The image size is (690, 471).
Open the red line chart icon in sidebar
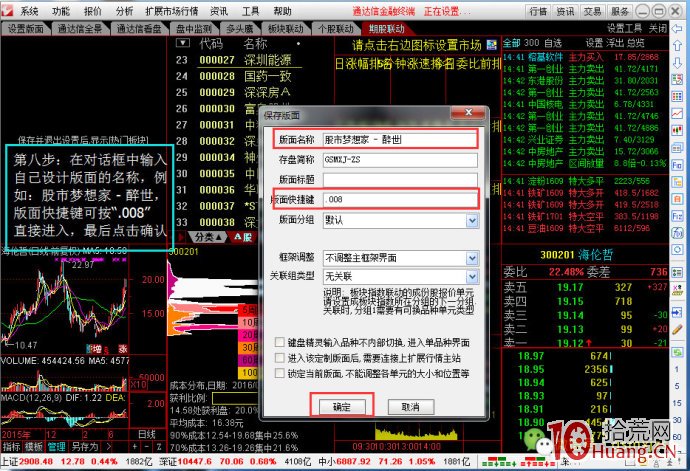pos(677,114)
